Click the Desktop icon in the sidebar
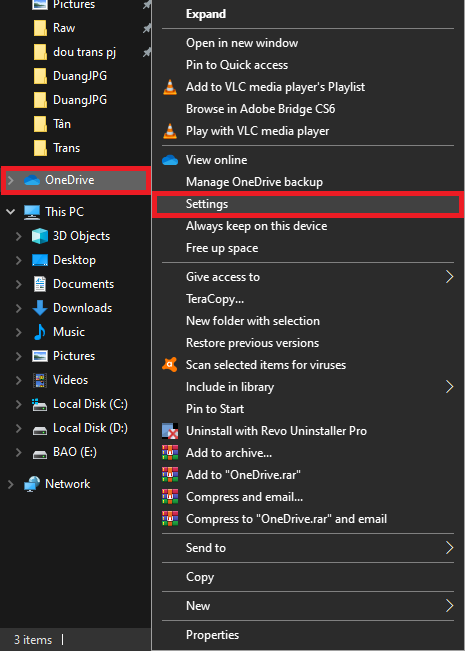Viewport: 465px width, 651px height. tap(40, 260)
